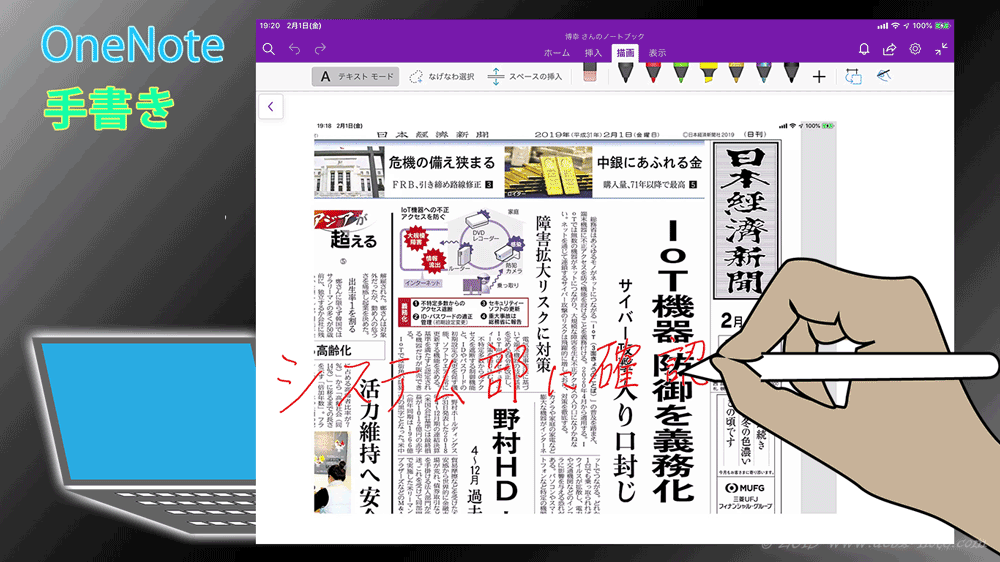1000x562 pixels.
Task: Undo the last action
Action: pyautogui.click(x=294, y=49)
